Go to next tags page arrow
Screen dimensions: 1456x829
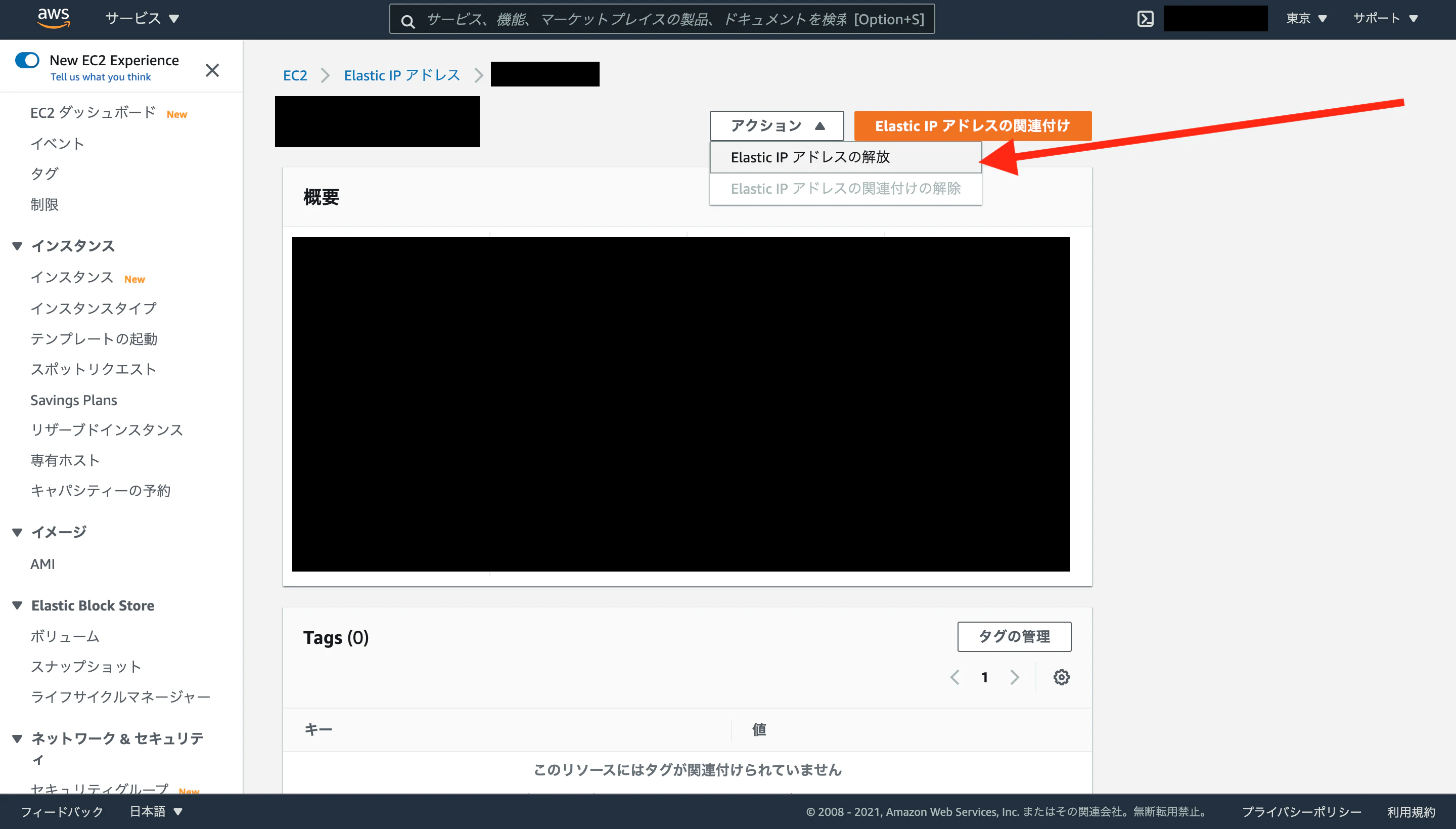(1015, 678)
